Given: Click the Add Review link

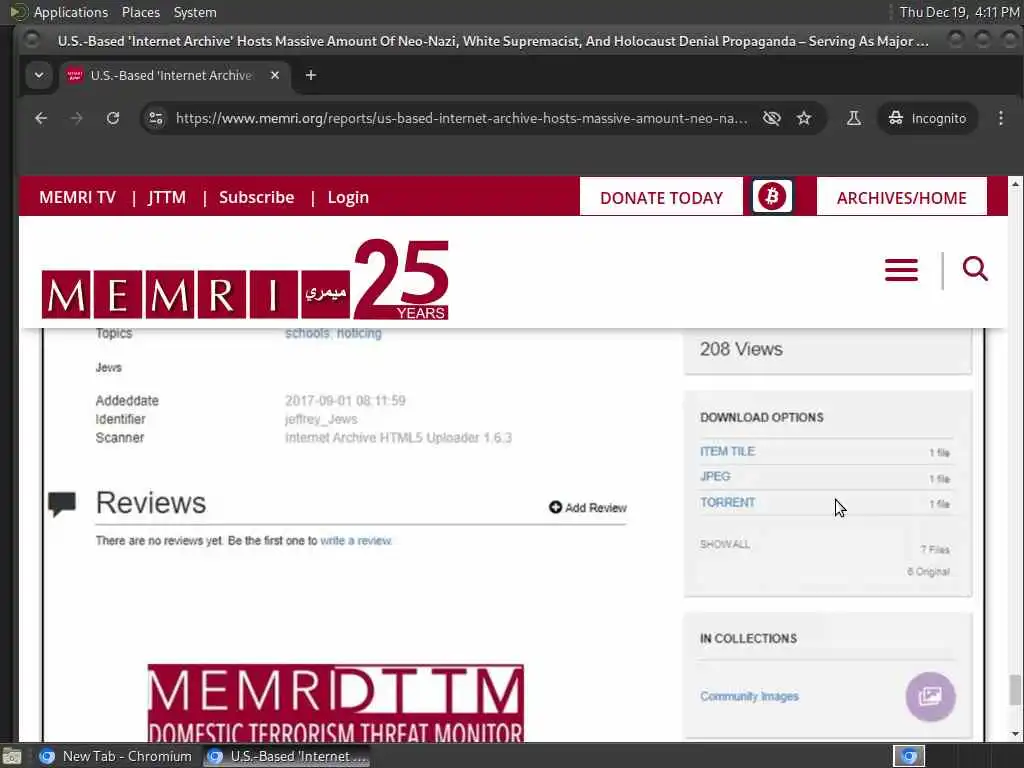Looking at the screenshot, I should point(588,507).
